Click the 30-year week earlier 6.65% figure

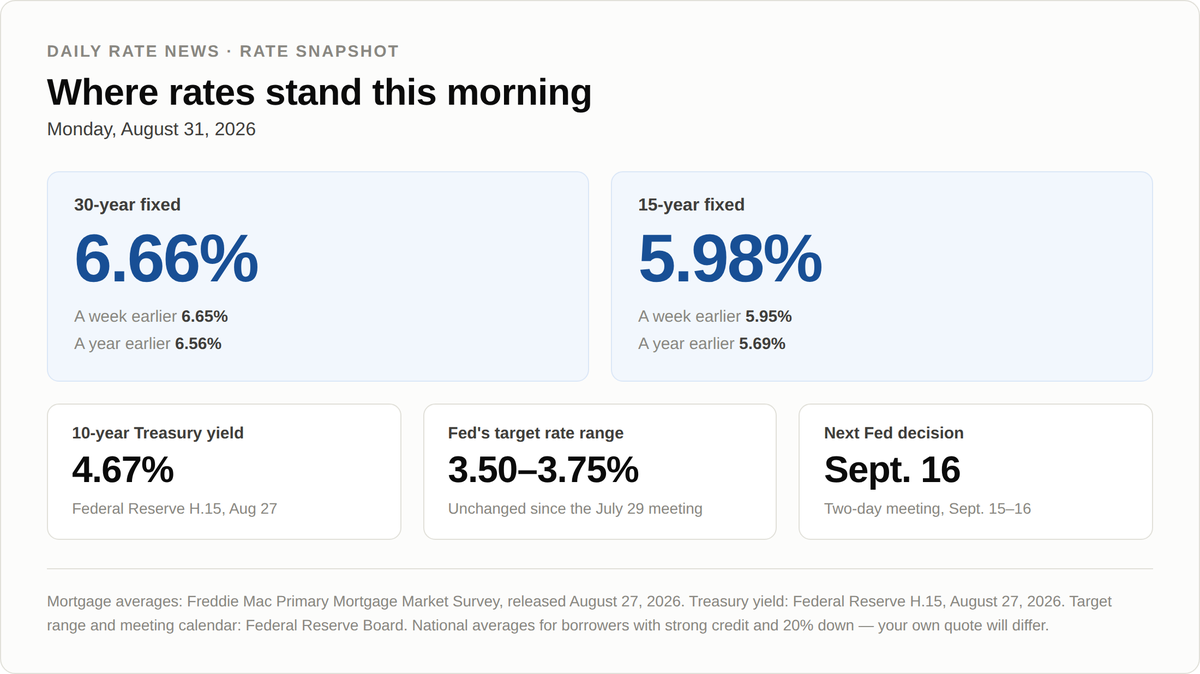[x=204, y=316]
